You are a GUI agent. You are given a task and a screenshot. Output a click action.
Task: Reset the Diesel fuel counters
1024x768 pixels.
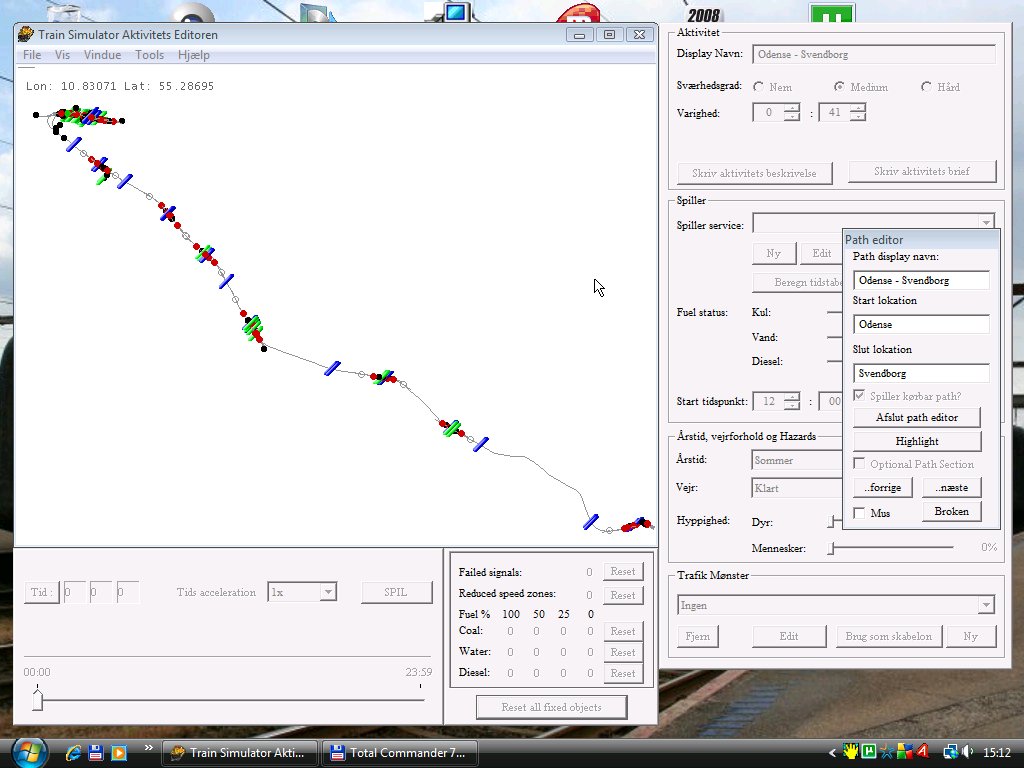(x=623, y=673)
